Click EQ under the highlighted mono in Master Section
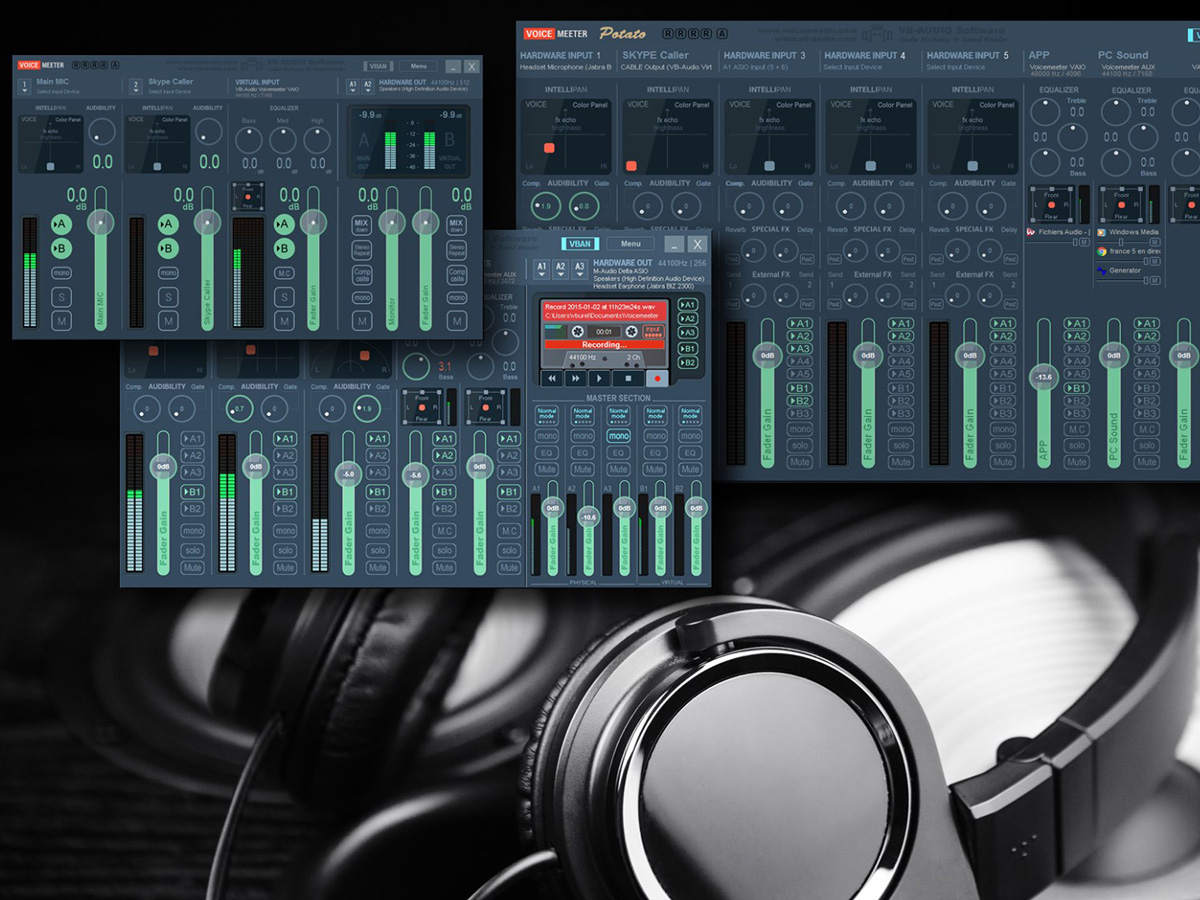 click(619, 453)
